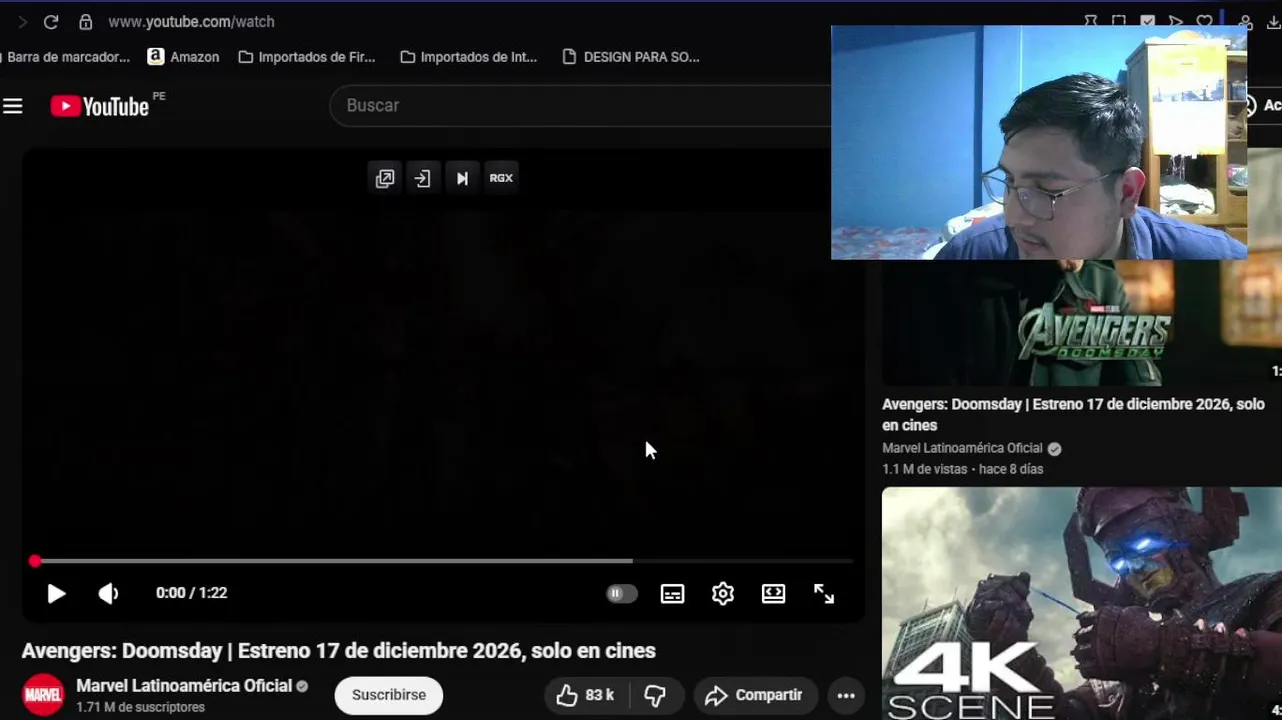Go to the YouTube home logo

[x=100, y=106]
